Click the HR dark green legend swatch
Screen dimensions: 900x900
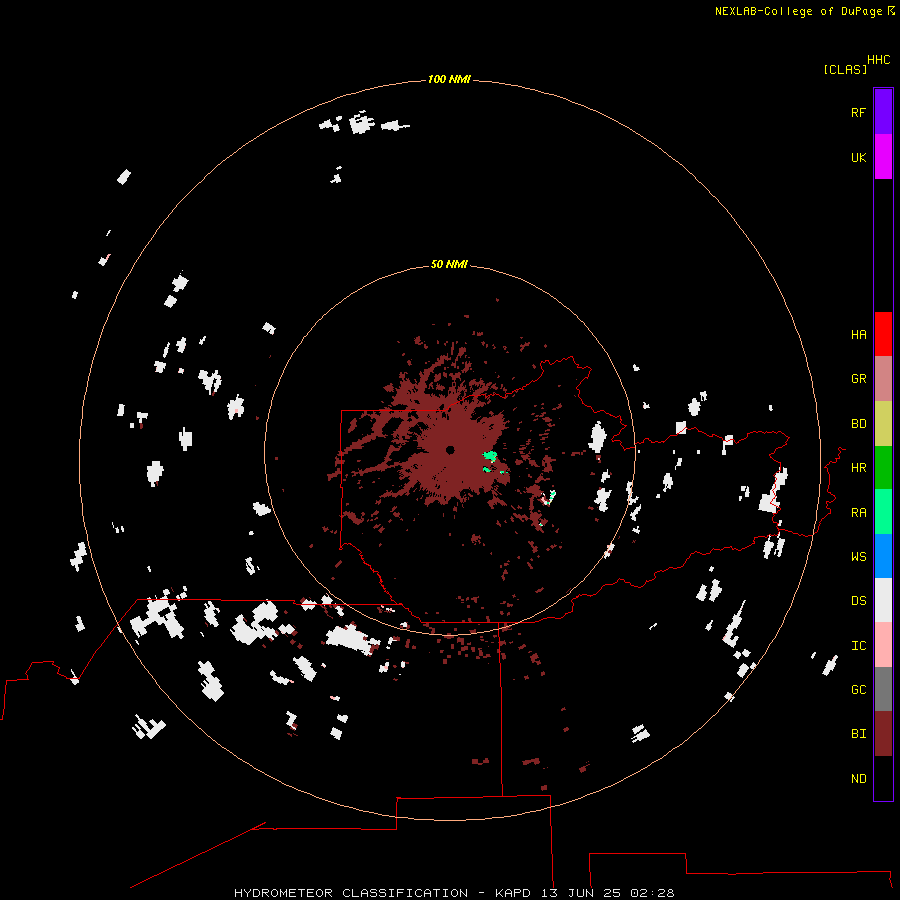(883, 468)
